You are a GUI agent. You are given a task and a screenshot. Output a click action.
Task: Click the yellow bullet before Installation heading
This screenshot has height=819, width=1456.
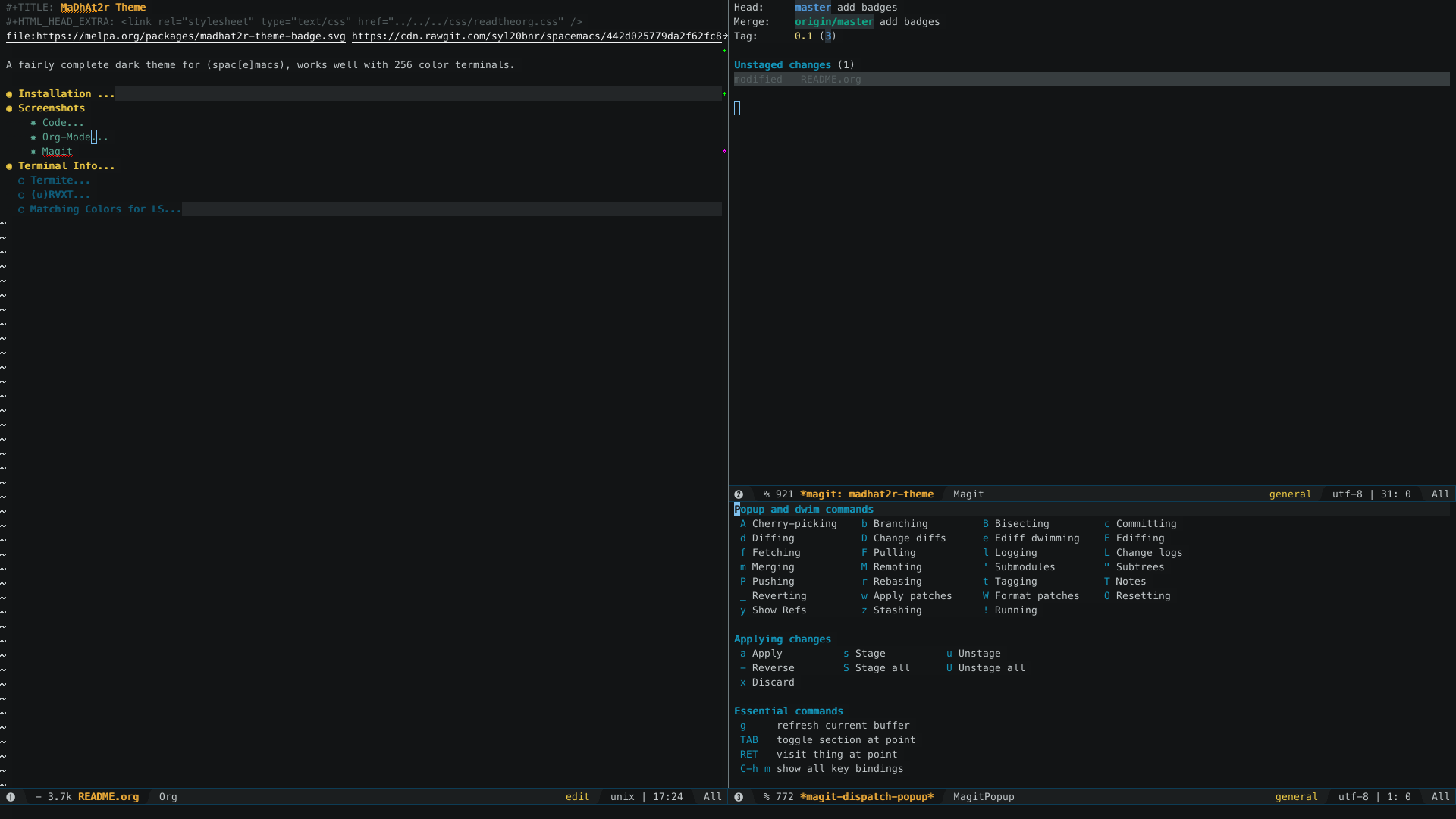9,94
